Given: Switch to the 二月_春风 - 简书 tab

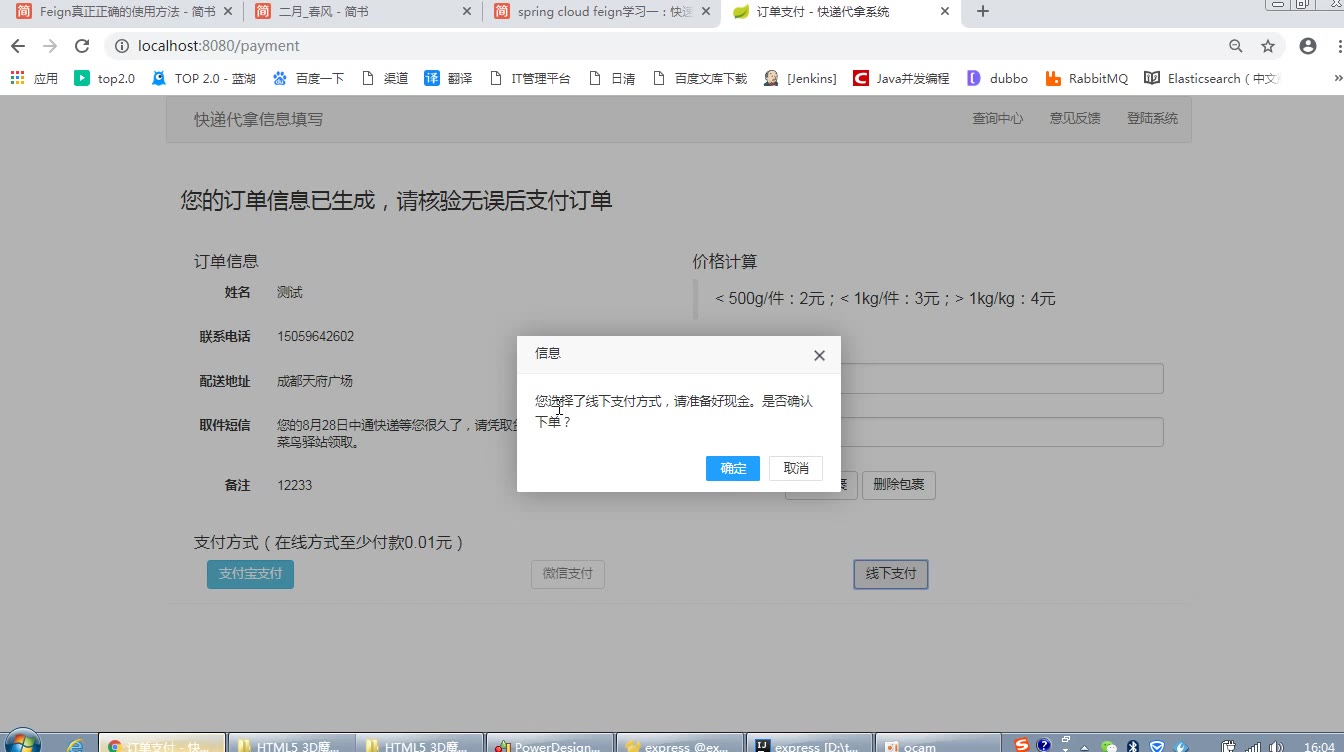Looking at the screenshot, I should (x=362, y=12).
